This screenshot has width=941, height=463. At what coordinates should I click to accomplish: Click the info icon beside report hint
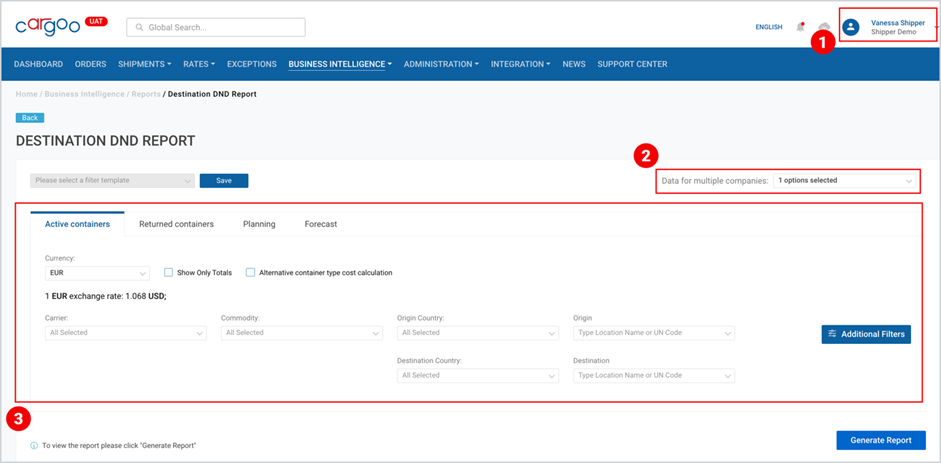coord(34,446)
